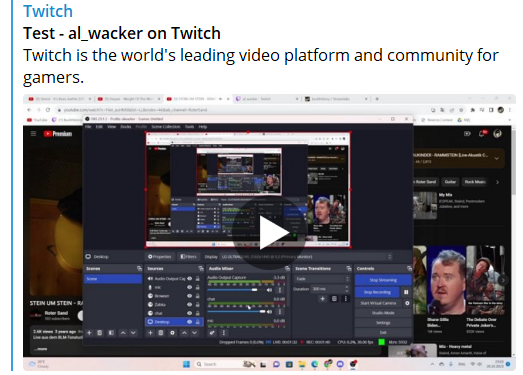Undock the Controls panel via its header icon
This screenshot has height=375, width=523.
(x=410, y=269)
